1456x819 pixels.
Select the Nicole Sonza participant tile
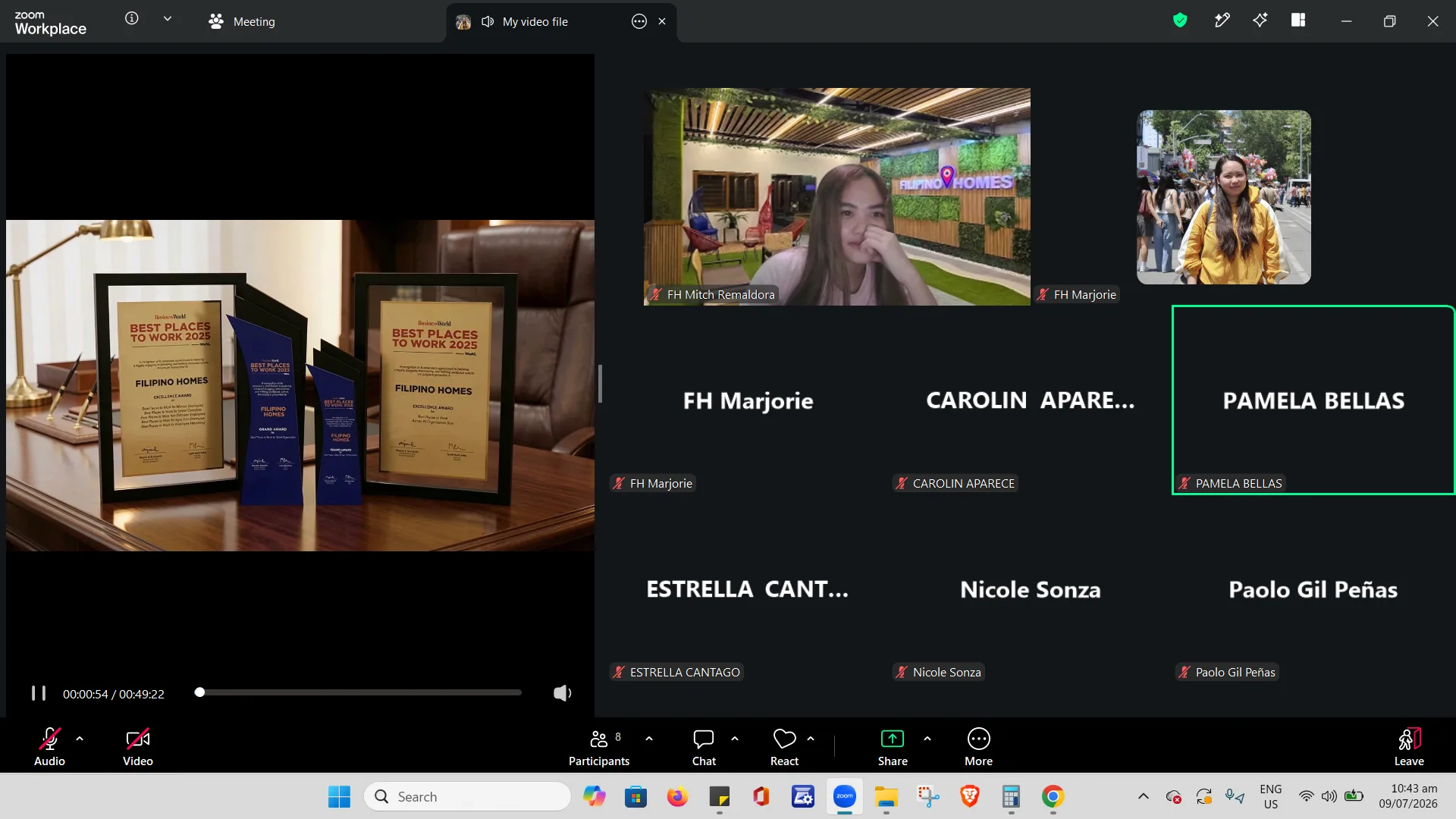point(1031,589)
